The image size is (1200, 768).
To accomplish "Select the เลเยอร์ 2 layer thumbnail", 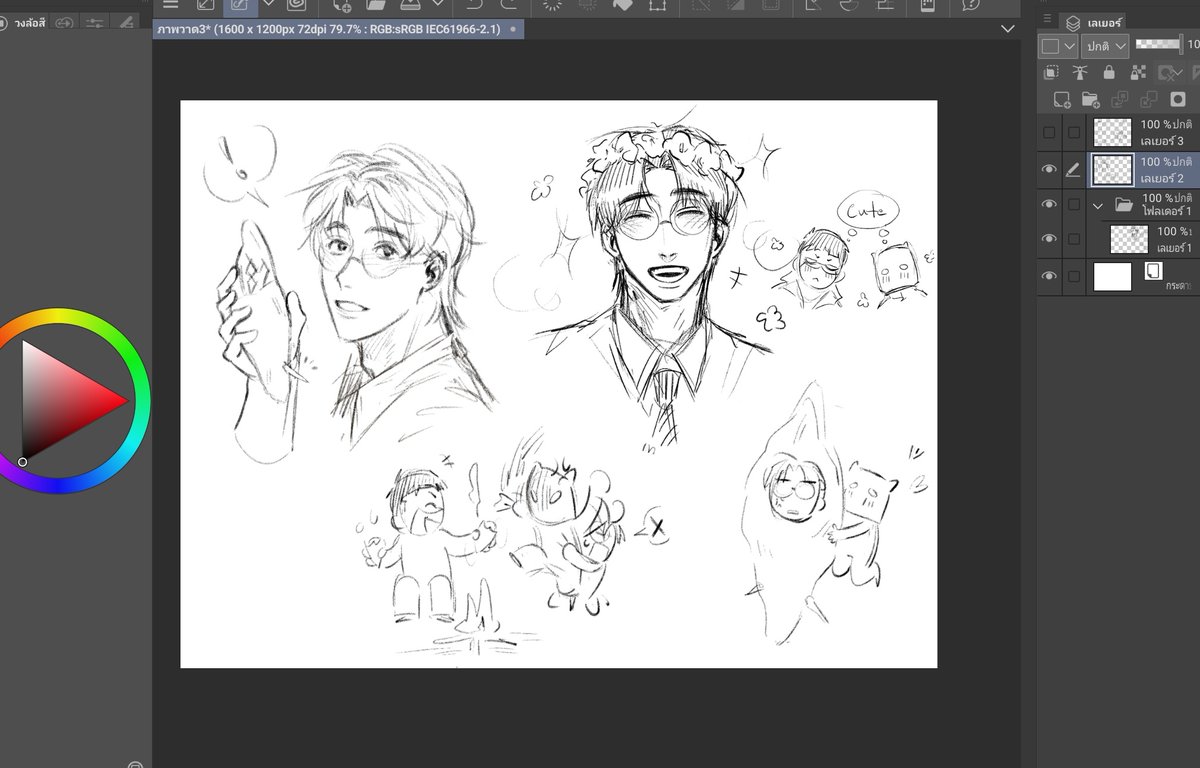I will (1112, 169).
